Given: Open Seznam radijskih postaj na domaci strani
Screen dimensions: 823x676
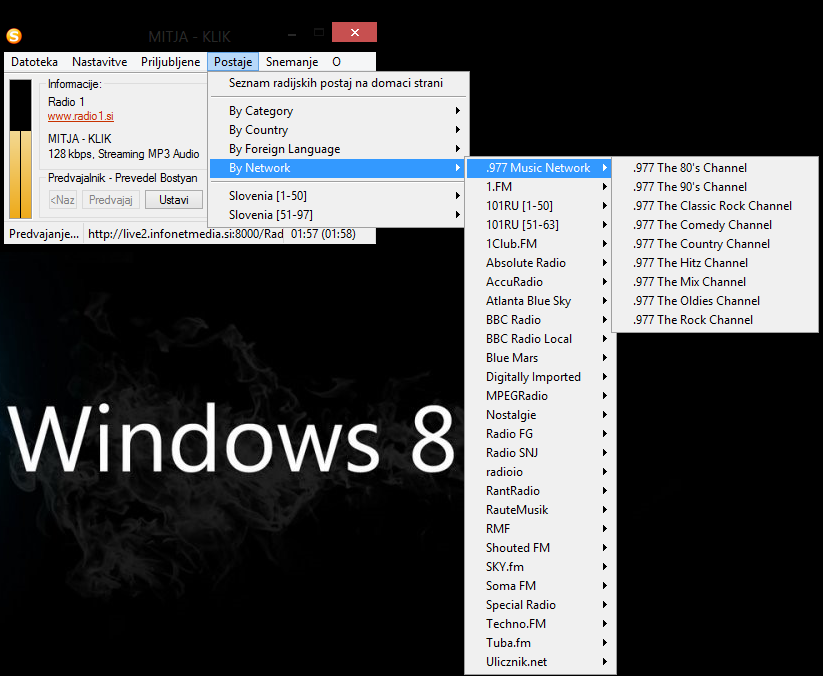Looking at the screenshot, I should [339, 83].
